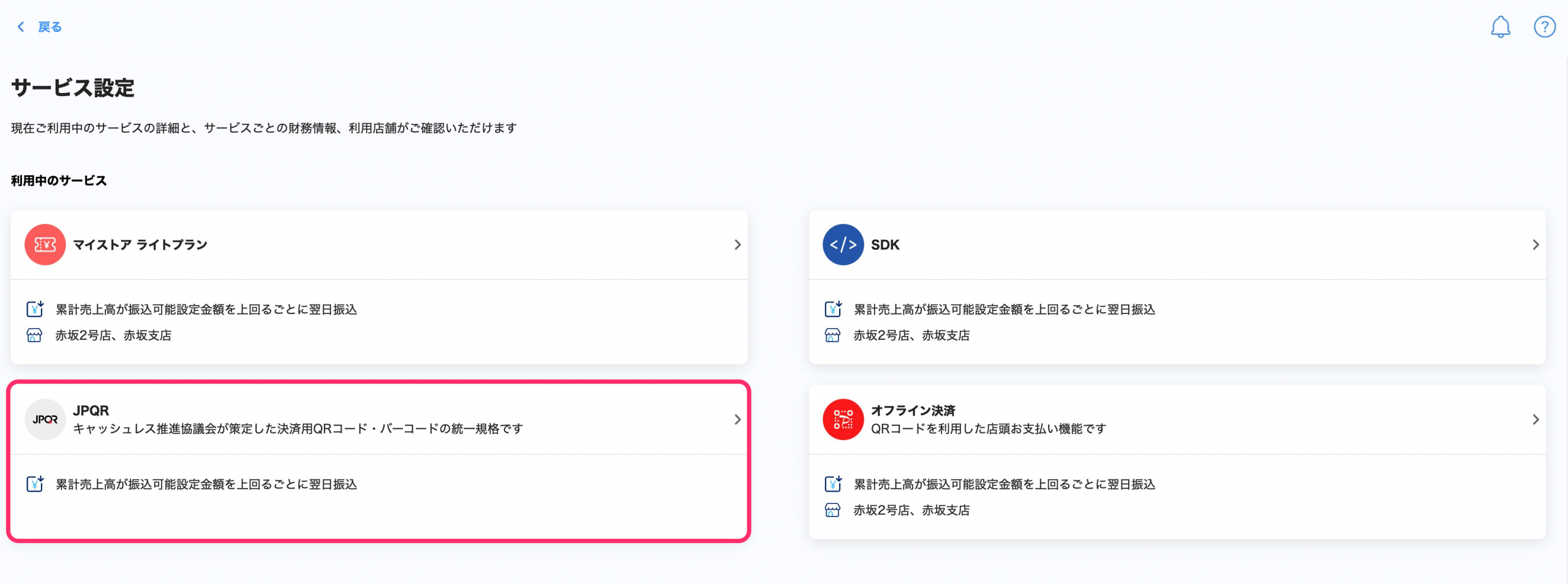Click the JPQR logo icon
The width and height of the screenshot is (1568, 584).
(45, 419)
